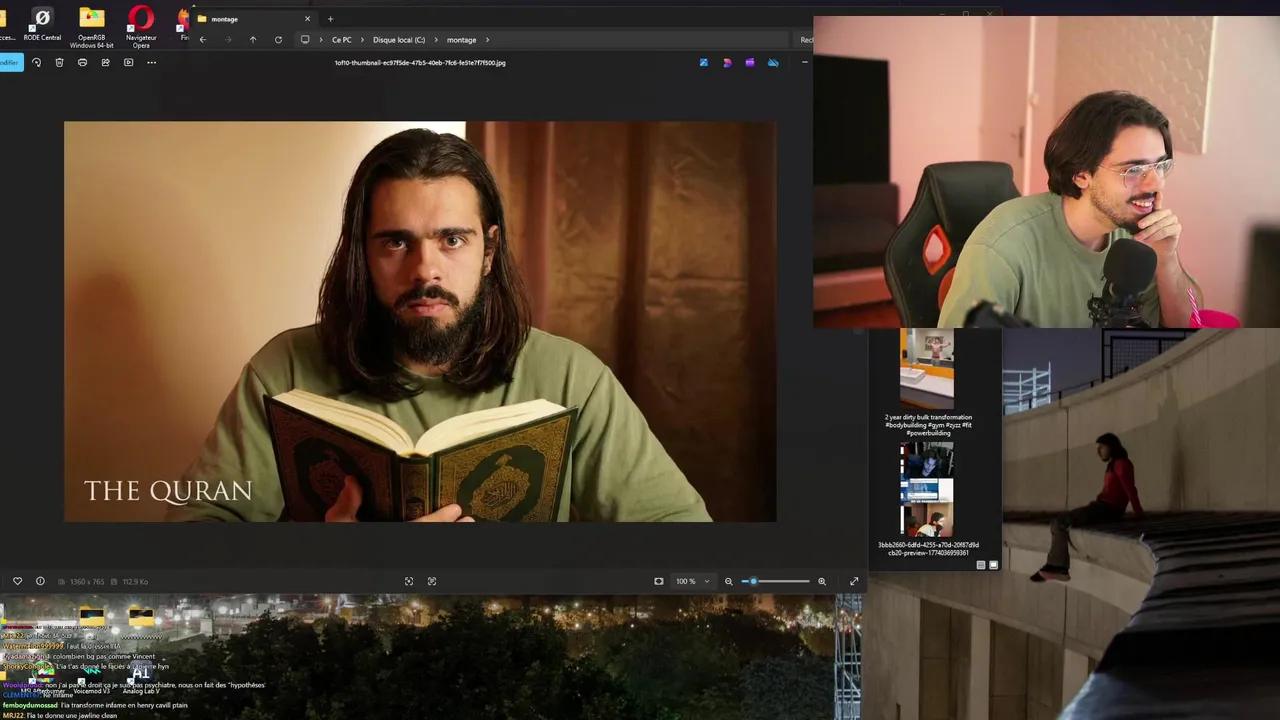Select the cb20-preview collage thumbnail
1280x720 pixels.
(x=927, y=490)
